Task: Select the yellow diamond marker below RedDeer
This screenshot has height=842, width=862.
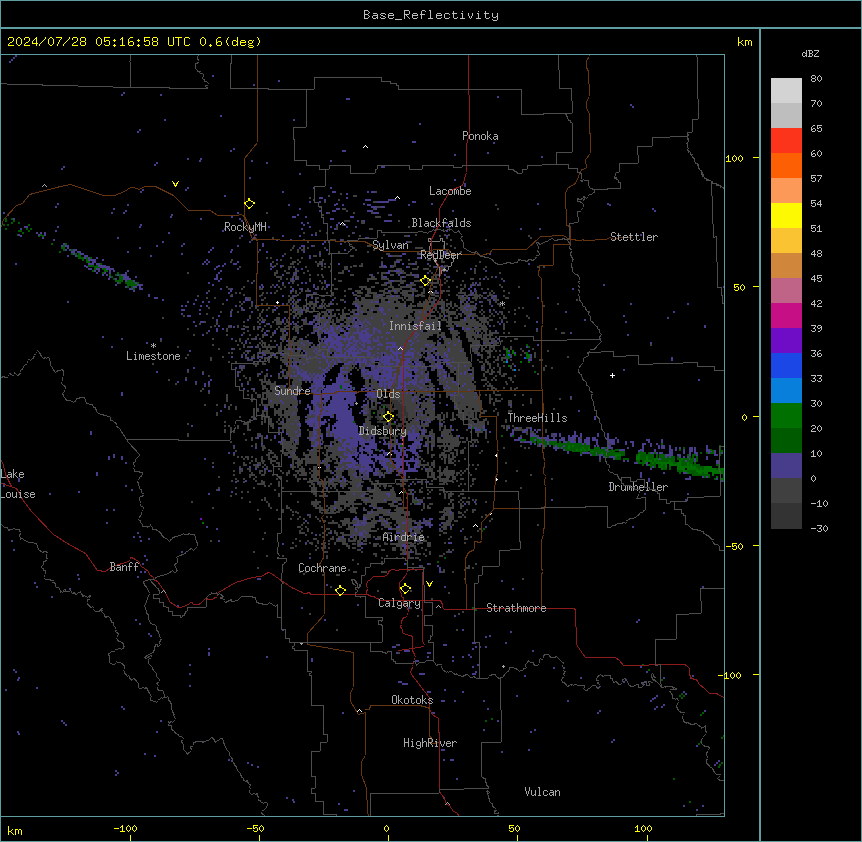Action: (426, 280)
